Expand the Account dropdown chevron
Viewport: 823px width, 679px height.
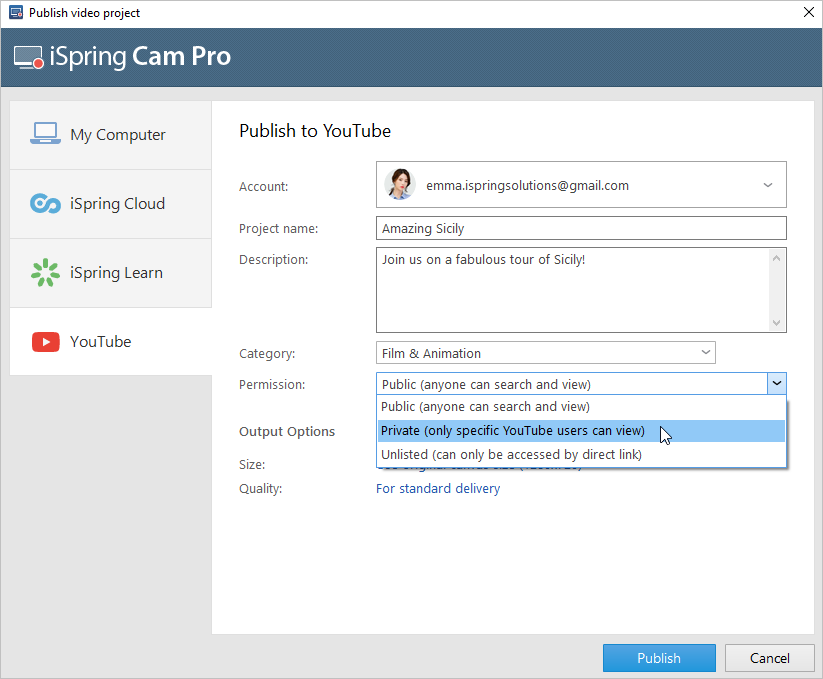768,185
